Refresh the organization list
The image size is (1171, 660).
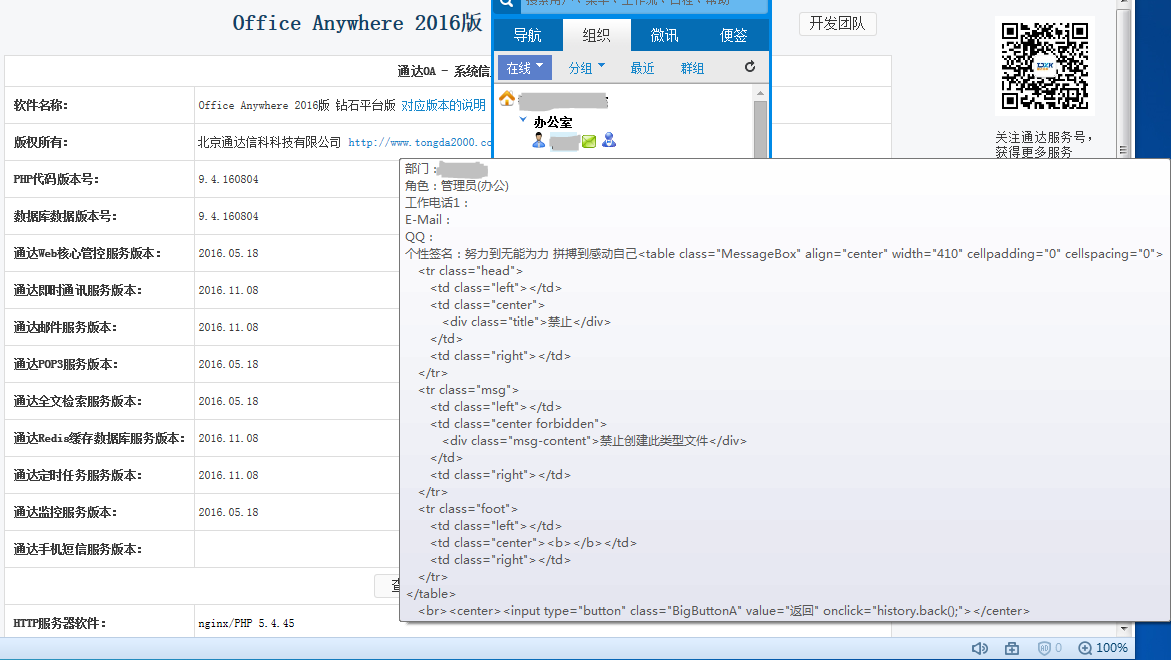point(750,67)
